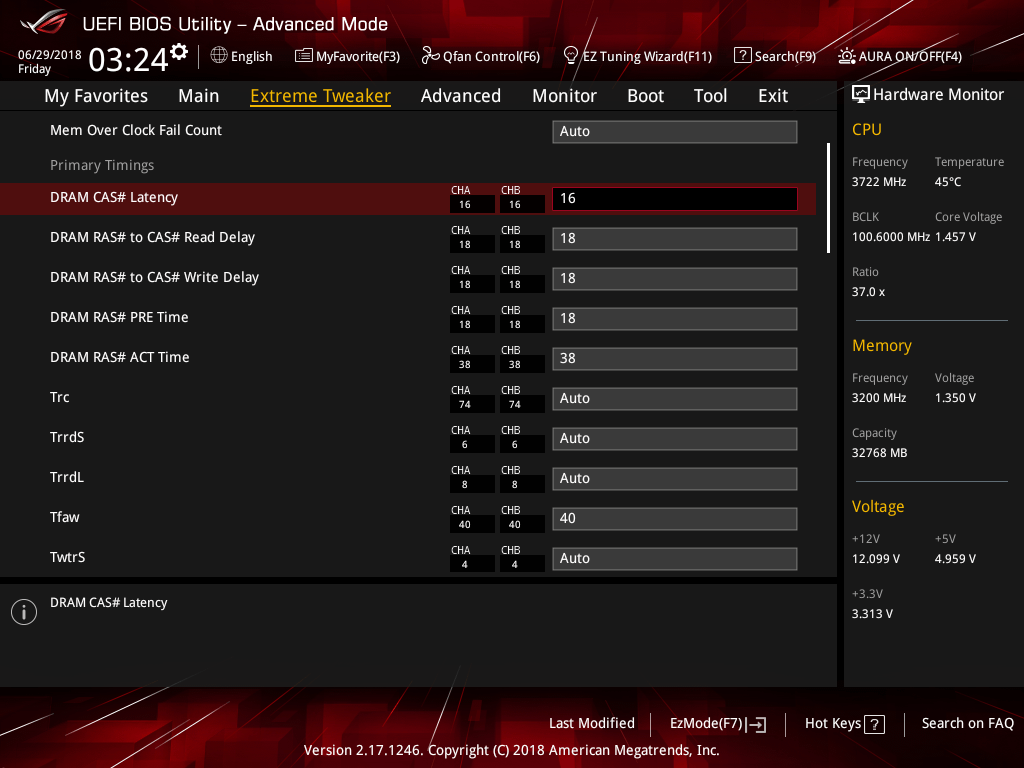Image resolution: width=1024 pixels, height=768 pixels.
Task: Select the DRAM RAS# to CAS# Write Delay label
Action: (x=154, y=277)
